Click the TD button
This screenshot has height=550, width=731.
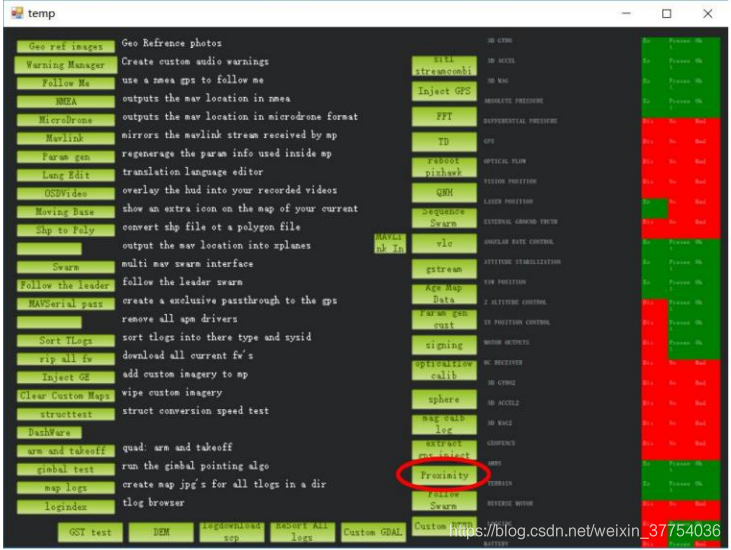[444, 142]
